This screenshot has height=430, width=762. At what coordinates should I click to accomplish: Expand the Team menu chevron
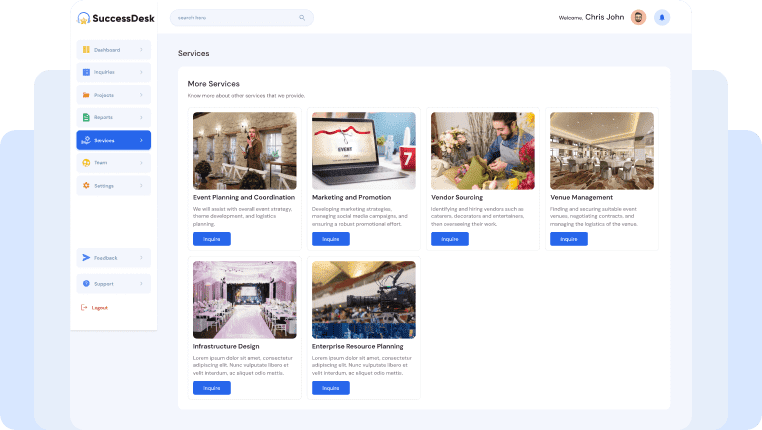[x=141, y=163]
